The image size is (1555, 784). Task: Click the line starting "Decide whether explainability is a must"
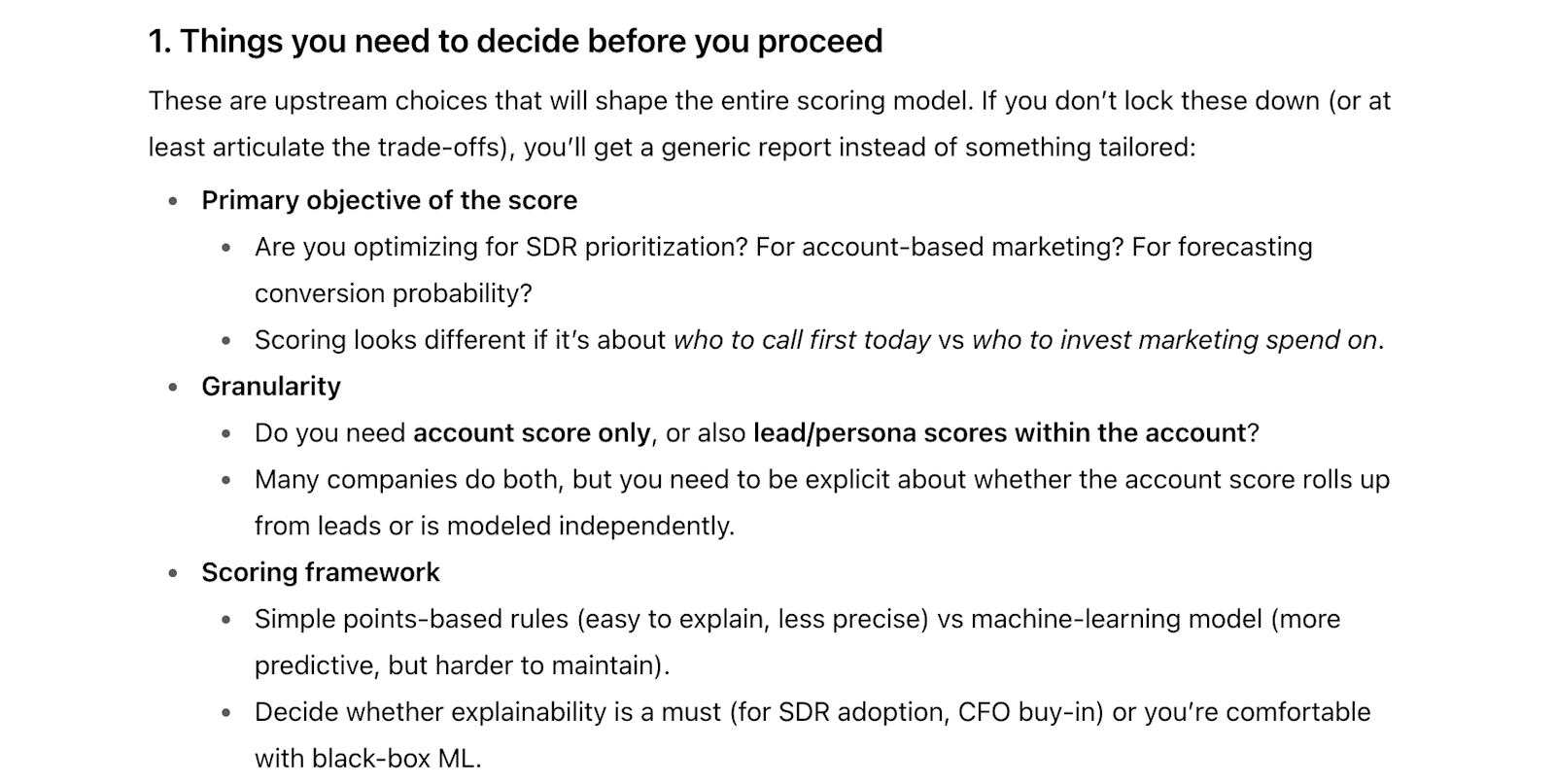click(x=812, y=712)
